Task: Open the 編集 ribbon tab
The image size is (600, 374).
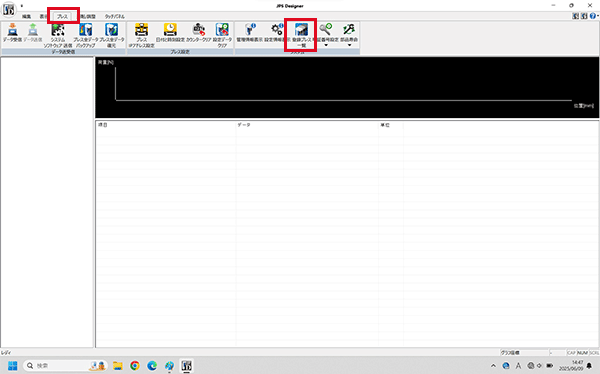Action: [26, 16]
